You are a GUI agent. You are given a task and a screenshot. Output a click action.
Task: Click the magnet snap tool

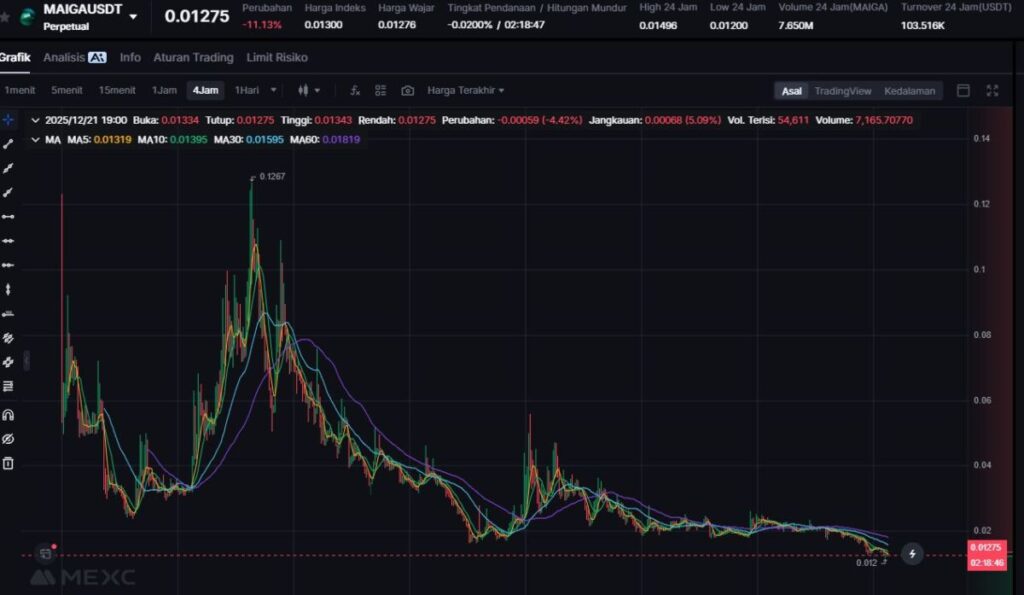coord(8,414)
